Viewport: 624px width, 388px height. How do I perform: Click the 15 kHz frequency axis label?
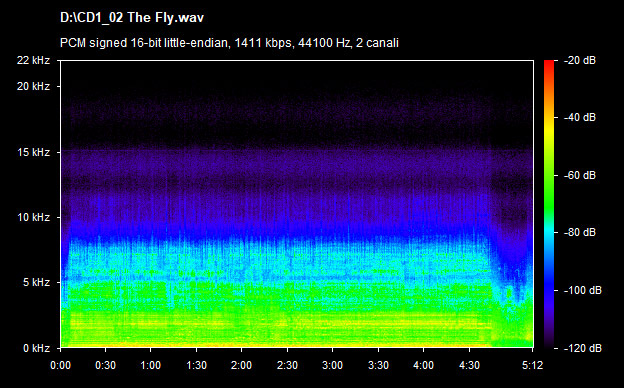[33, 152]
